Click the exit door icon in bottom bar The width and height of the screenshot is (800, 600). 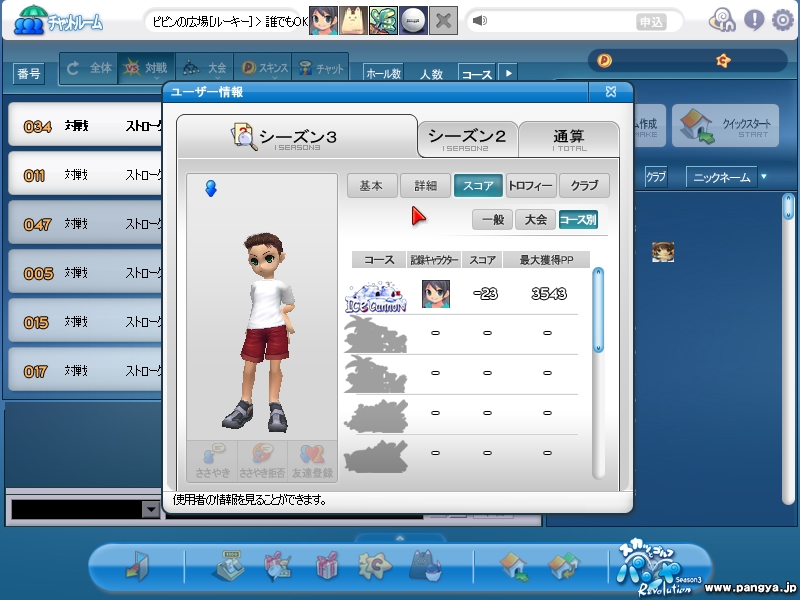click(138, 566)
